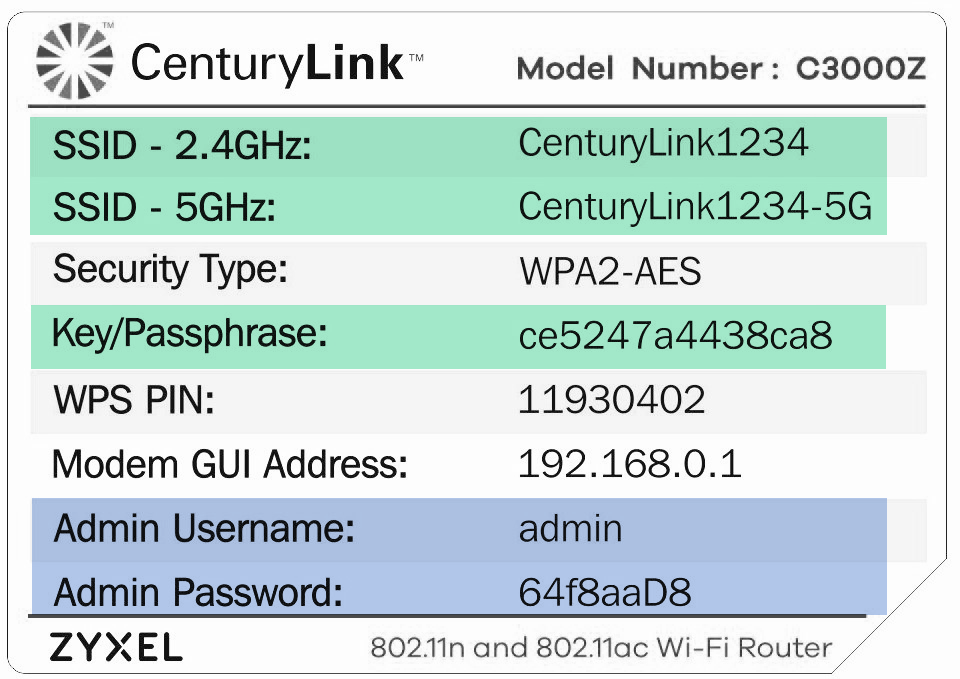Select the WPS PIN 11930402
This screenshot has width=960, height=679.
(x=611, y=400)
